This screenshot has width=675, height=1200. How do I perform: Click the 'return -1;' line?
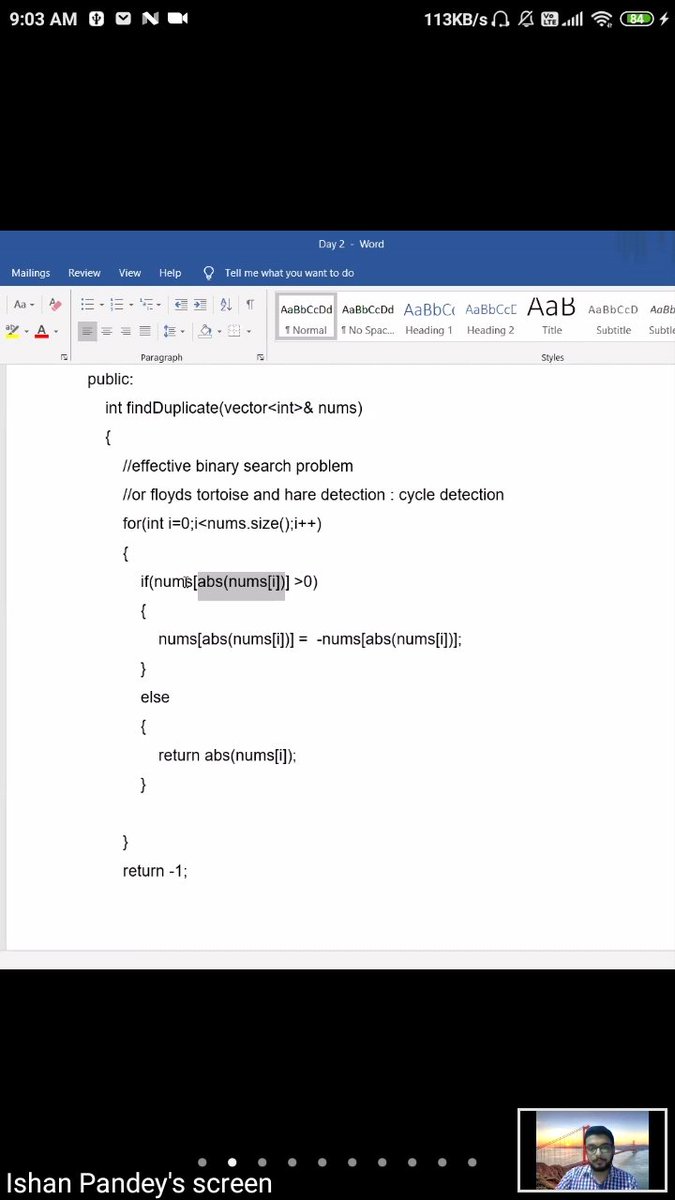pyautogui.click(x=155, y=871)
